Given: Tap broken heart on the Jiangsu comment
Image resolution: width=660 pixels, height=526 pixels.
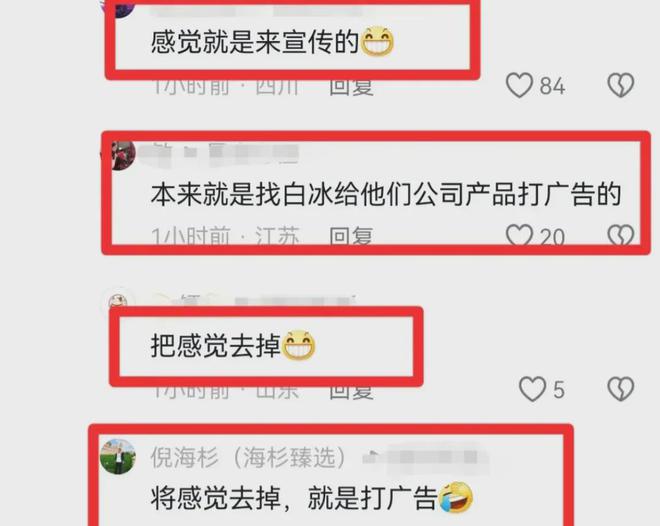Looking at the screenshot, I should [x=621, y=235].
